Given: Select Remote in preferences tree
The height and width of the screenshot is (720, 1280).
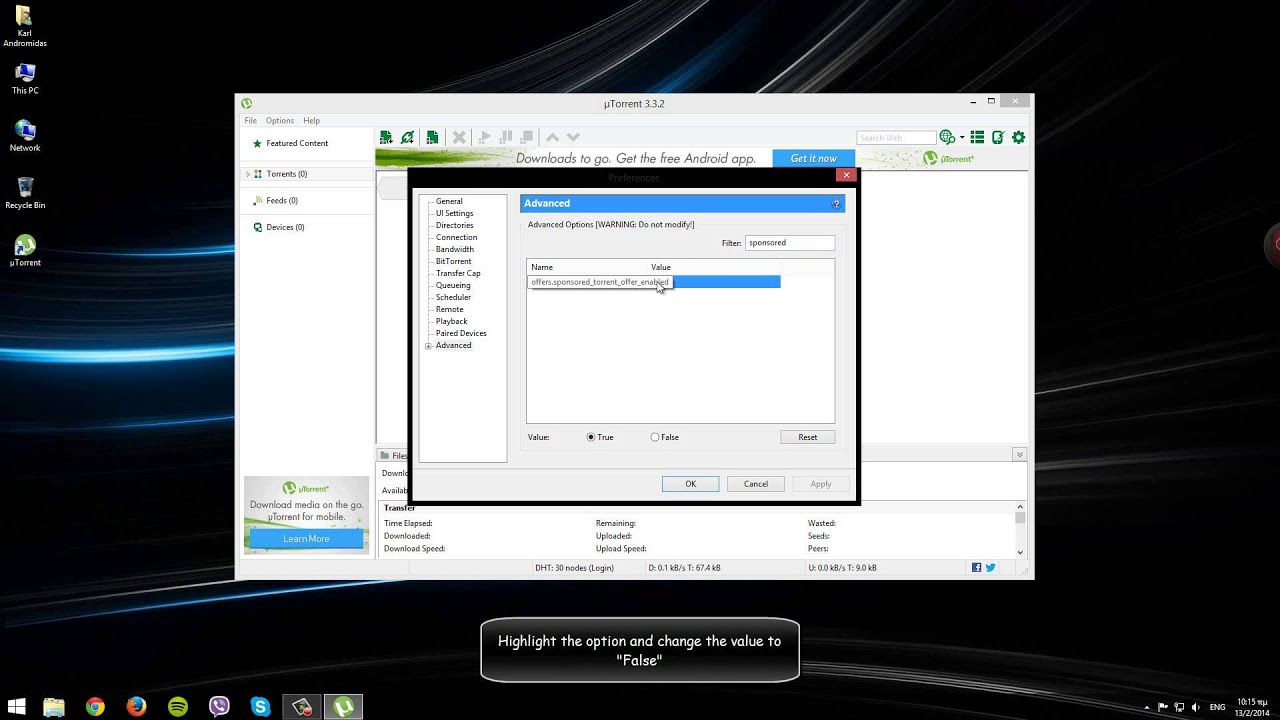Looking at the screenshot, I should click(449, 309).
